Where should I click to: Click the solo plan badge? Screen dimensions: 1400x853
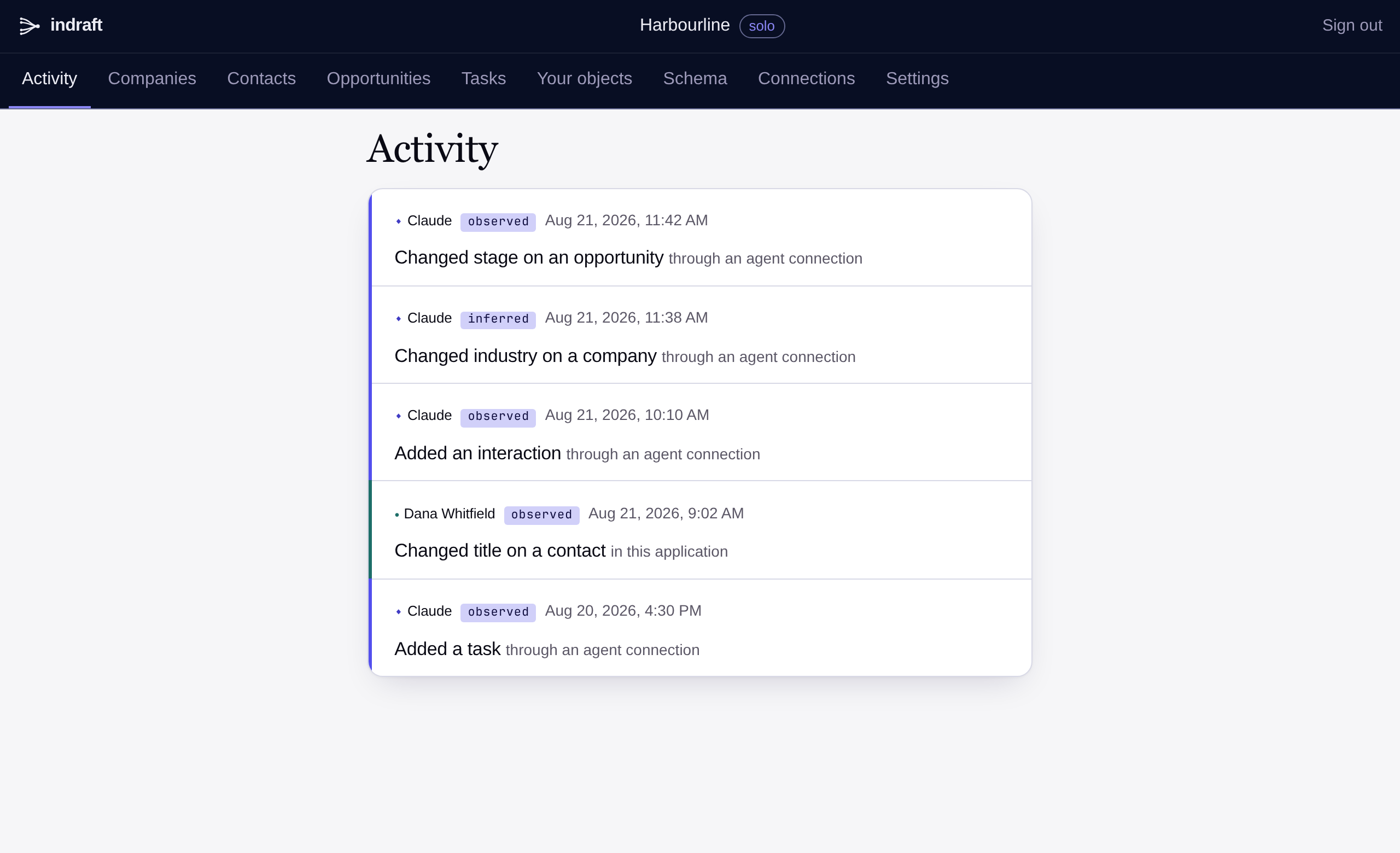[x=761, y=26]
